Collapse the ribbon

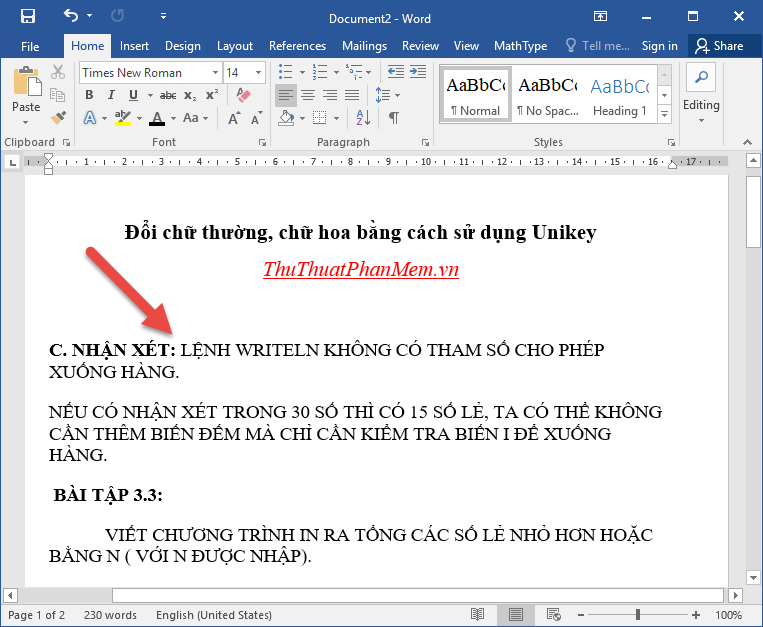click(747, 143)
